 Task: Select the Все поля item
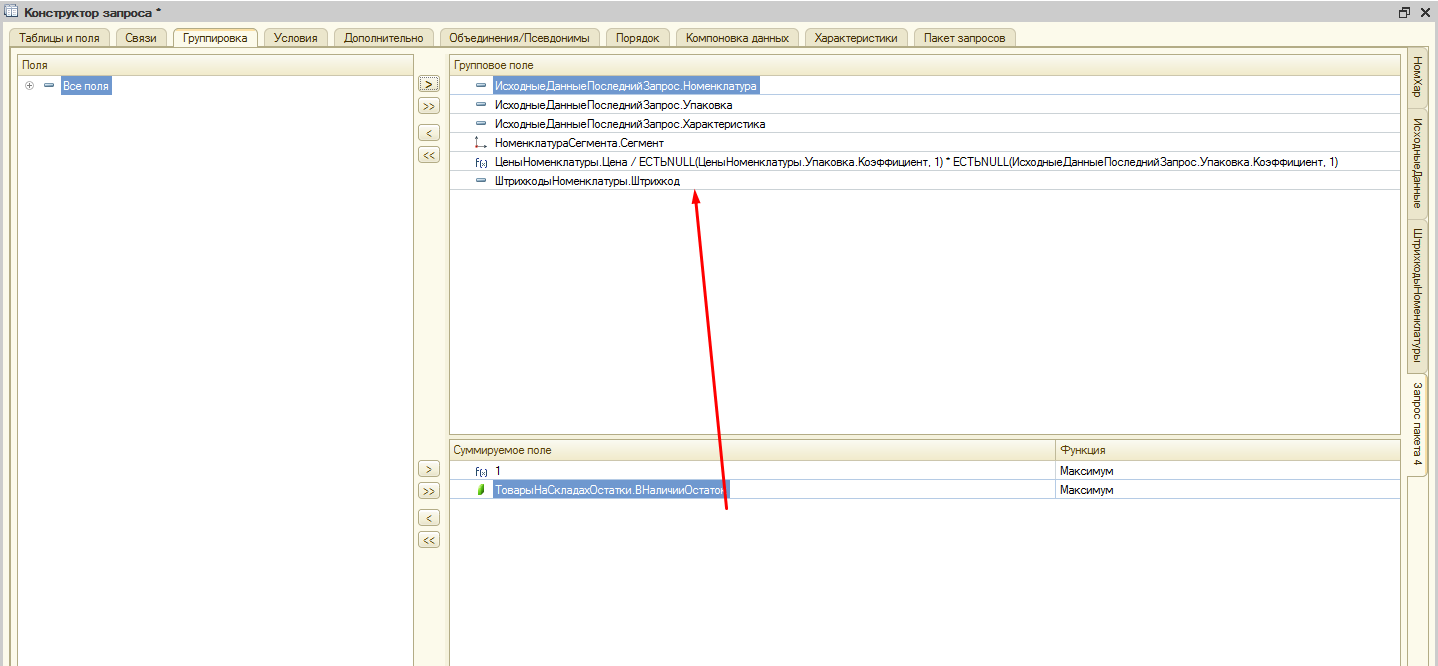pos(85,86)
